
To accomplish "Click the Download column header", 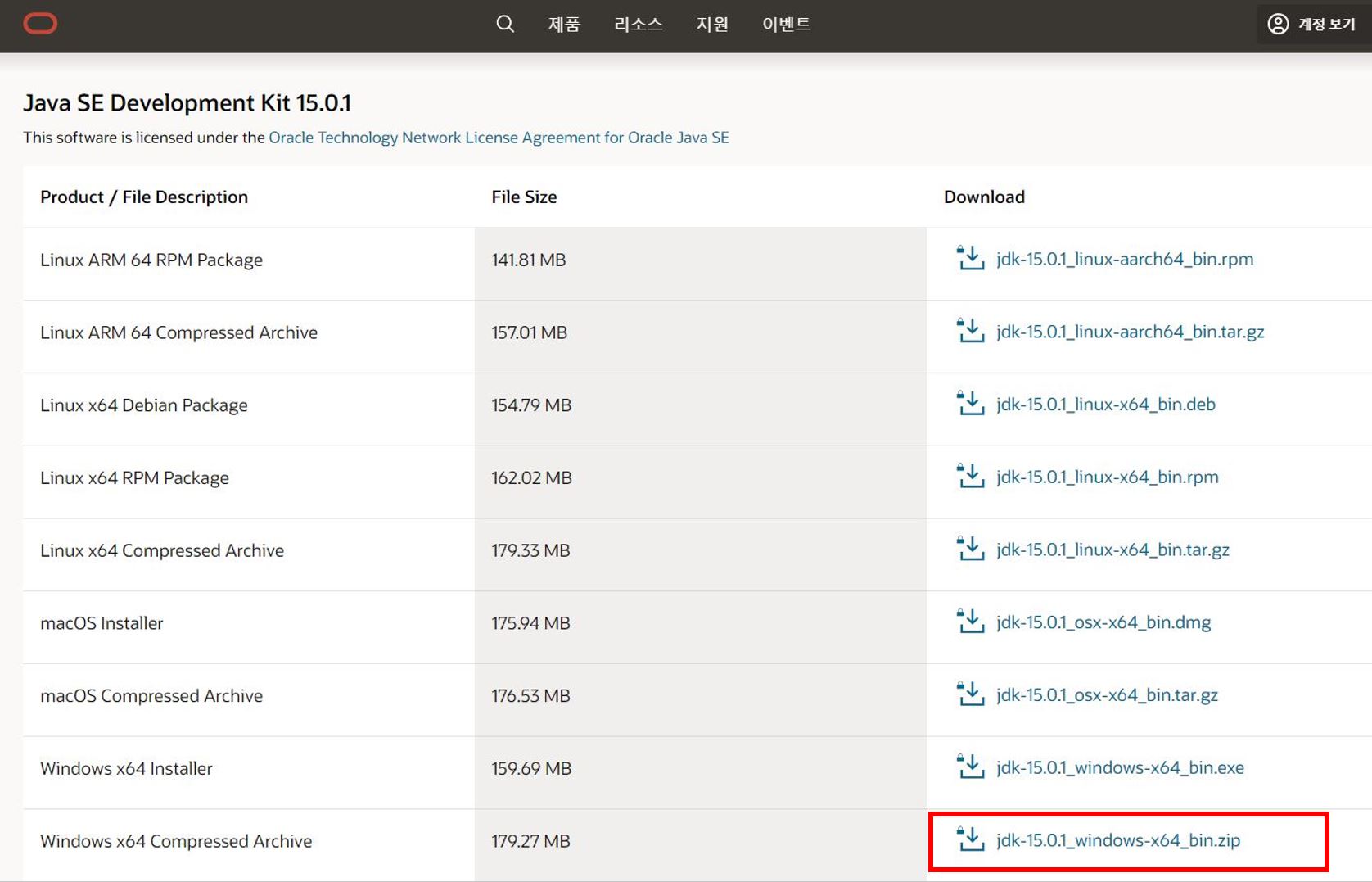I will click(984, 197).
